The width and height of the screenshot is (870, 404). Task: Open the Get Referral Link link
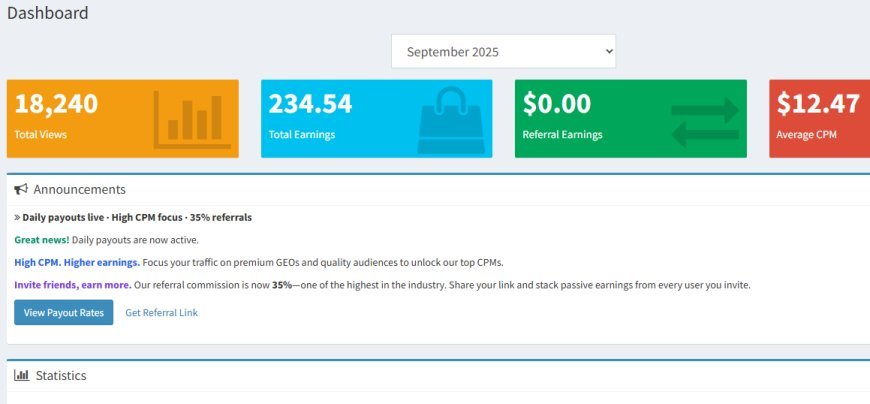click(161, 312)
